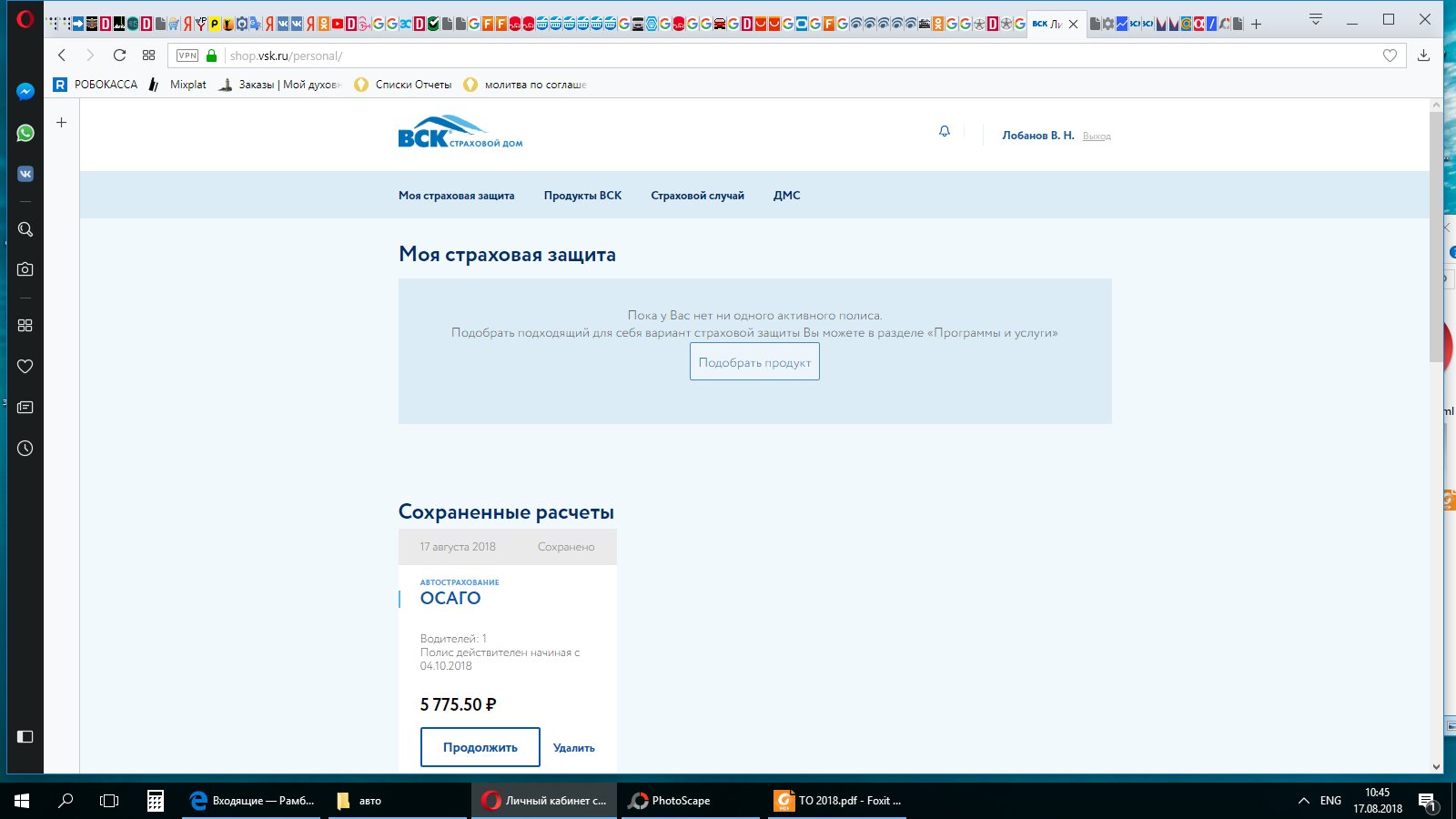Open Mixplat bookmark
The height and width of the screenshot is (819, 1456).
point(177,85)
